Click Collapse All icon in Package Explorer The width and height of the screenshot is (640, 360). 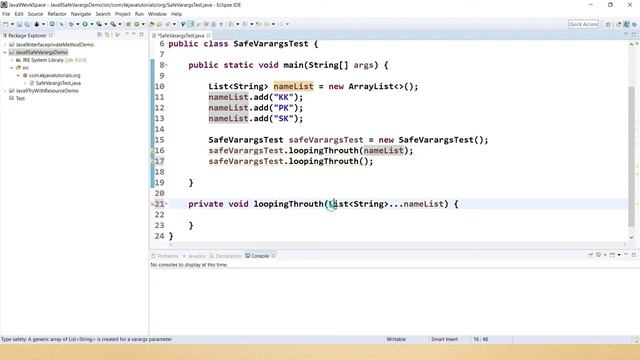pos(99,35)
